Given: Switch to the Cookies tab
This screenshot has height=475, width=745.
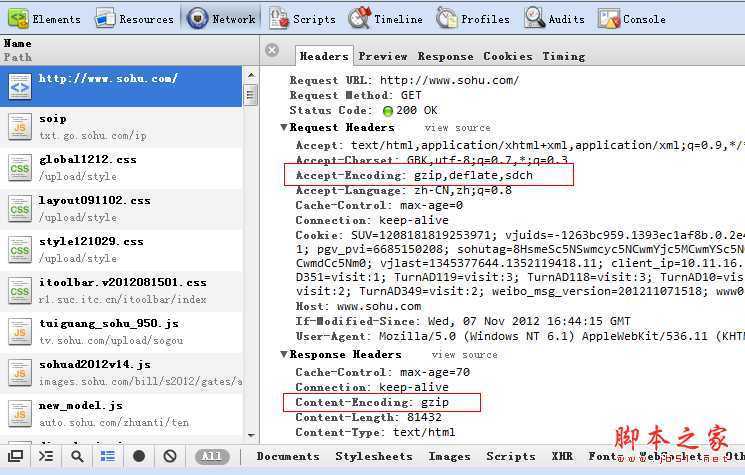Looking at the screenshot, I should pos(508,56).
